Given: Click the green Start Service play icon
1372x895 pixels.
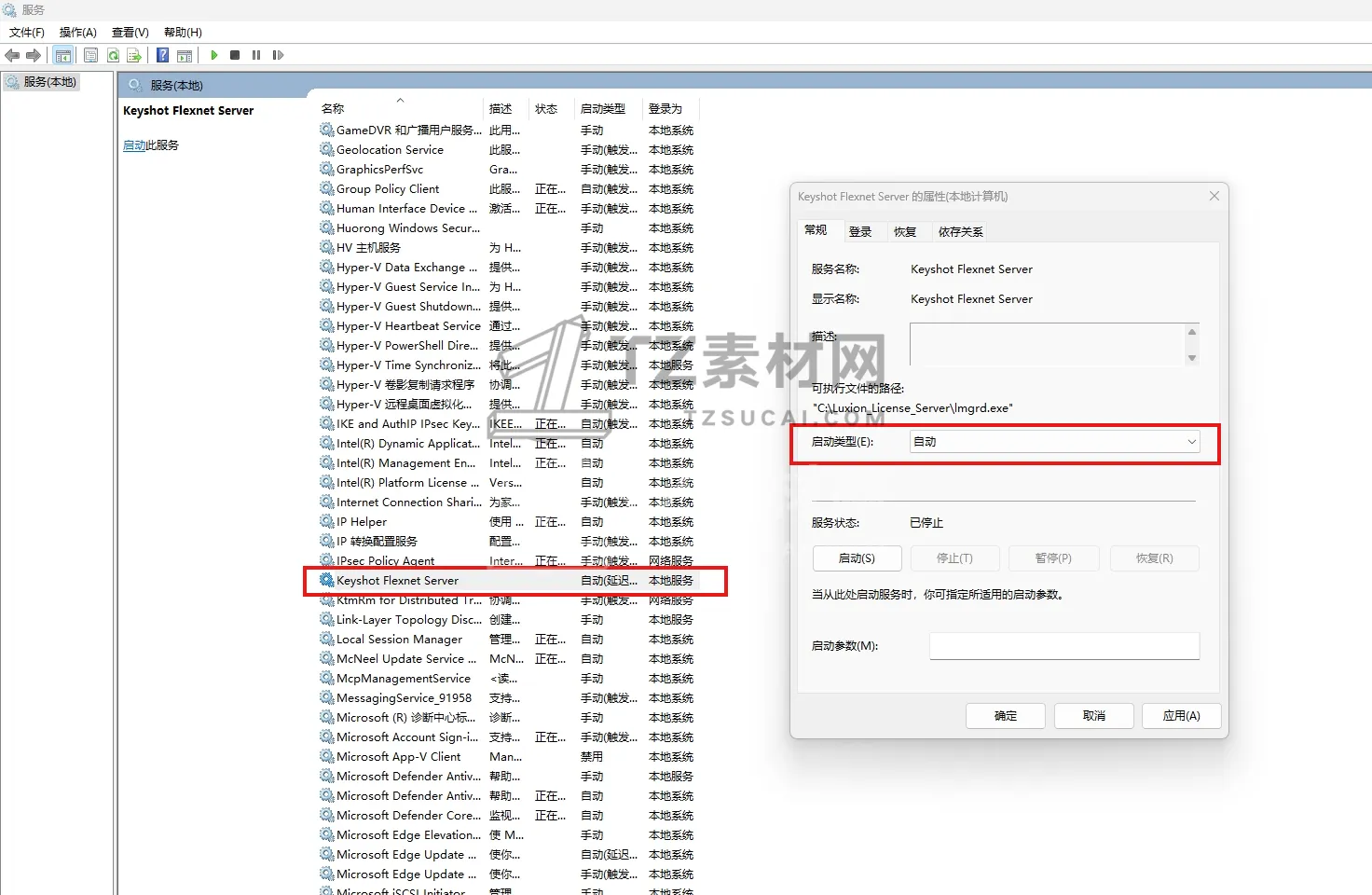Looking at the screenshot, I should (x=214, y=56).
